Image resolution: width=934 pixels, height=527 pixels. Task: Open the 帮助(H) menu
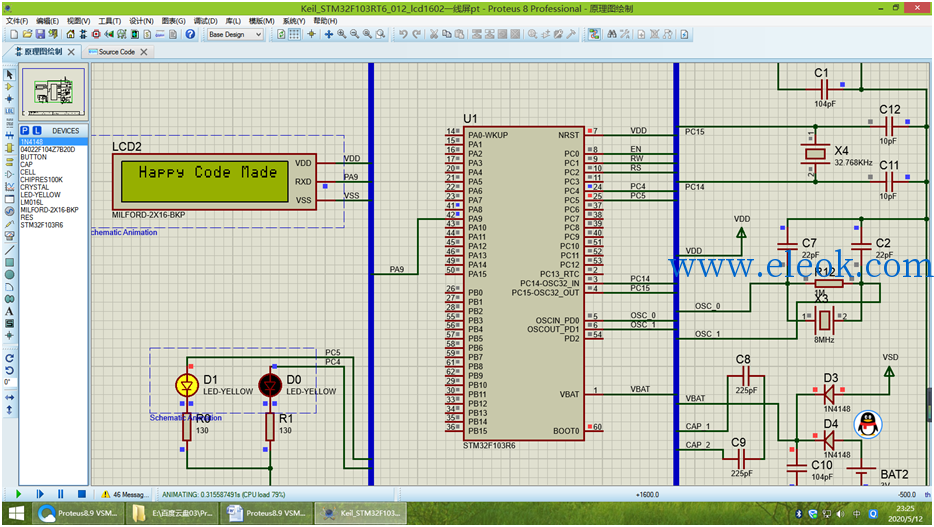[325, 21]
